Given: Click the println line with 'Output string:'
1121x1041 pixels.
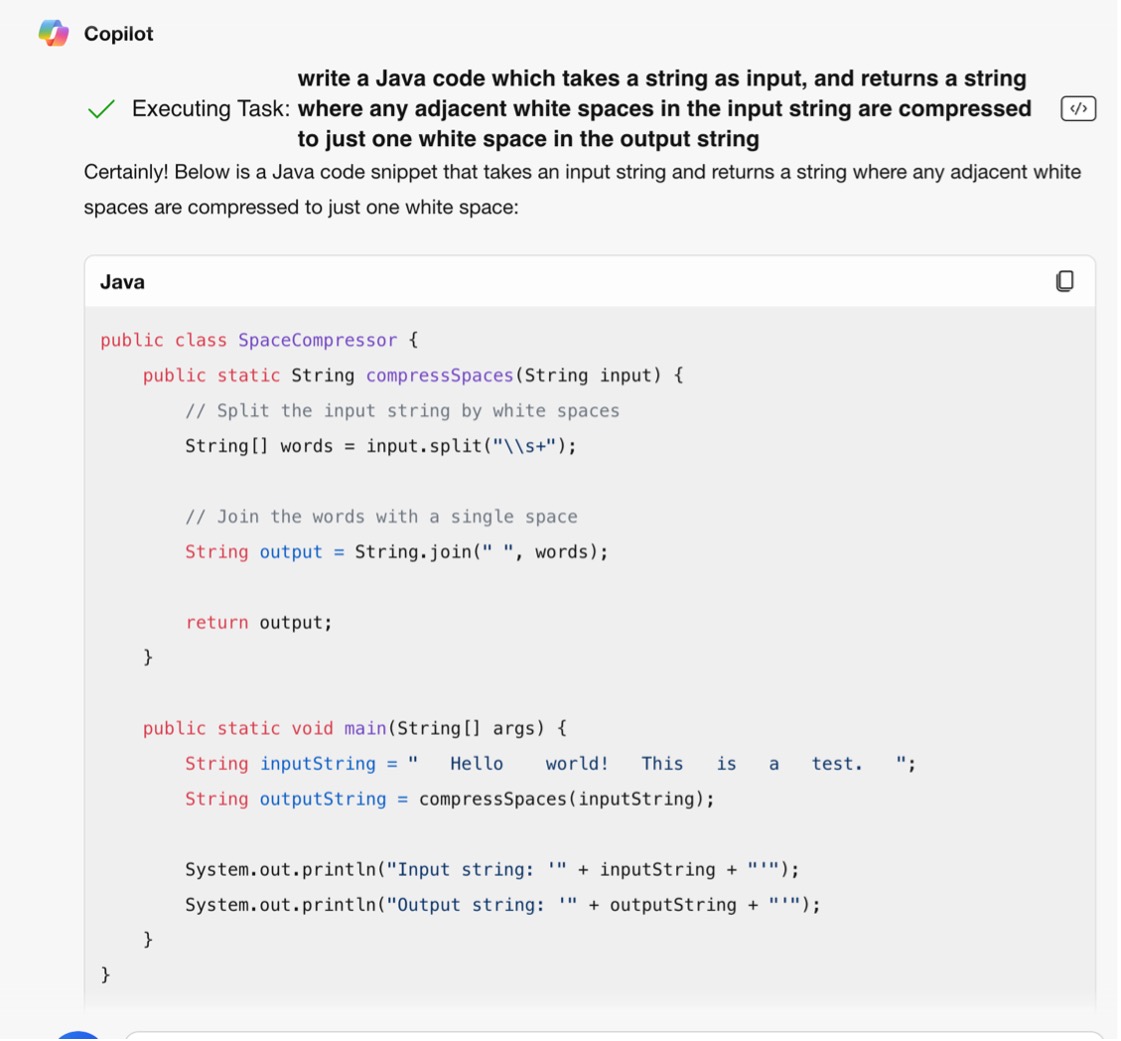Looking at the screenshot, I should click(503, 904).
